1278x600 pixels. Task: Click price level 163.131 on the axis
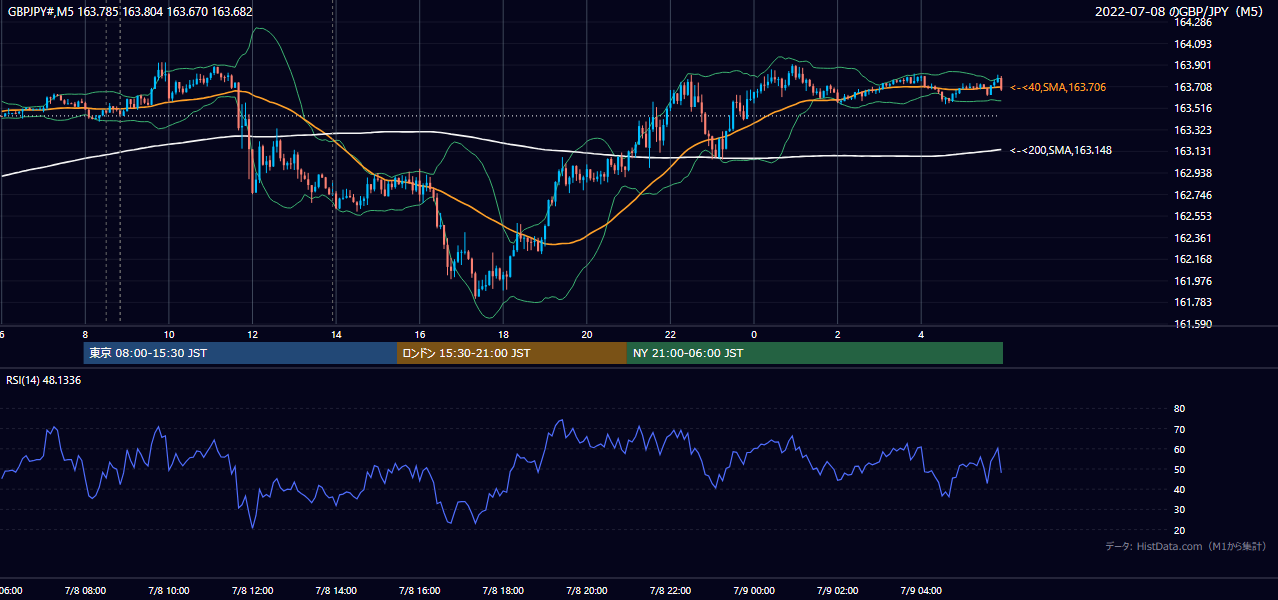coord(1192,152)
